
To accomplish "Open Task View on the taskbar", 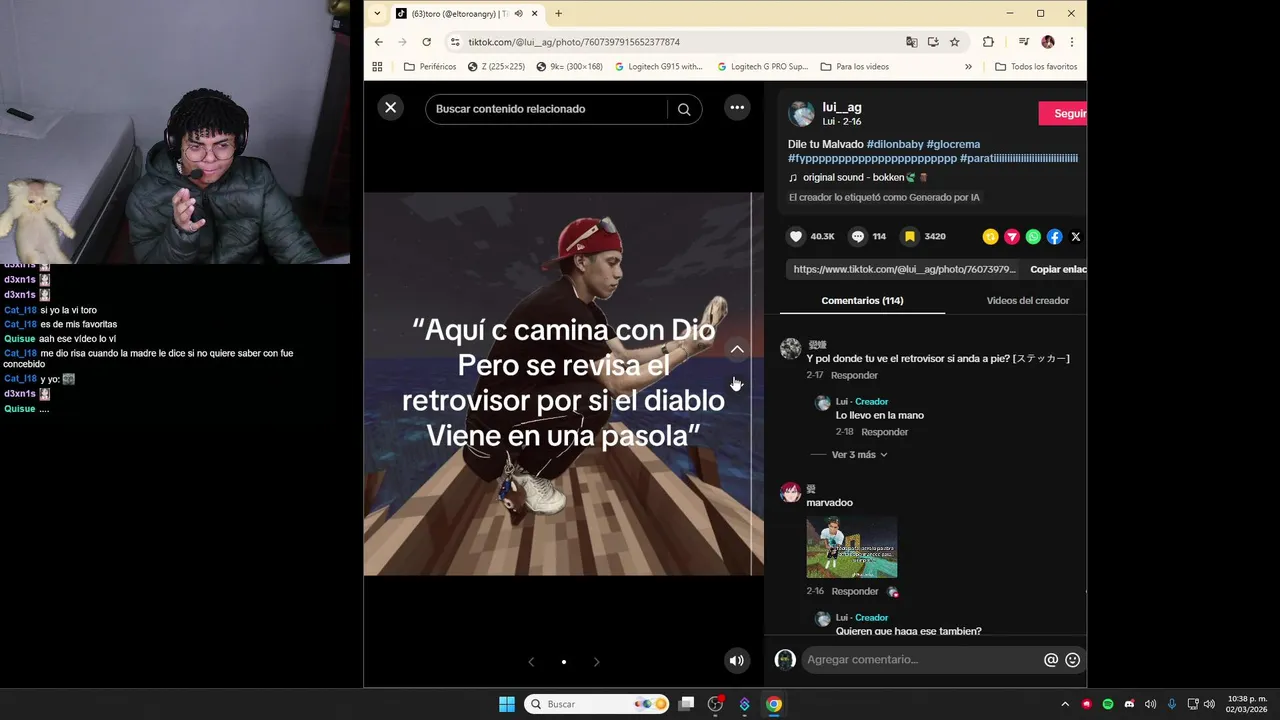I will pyautogui.click(x=686, y=704).
